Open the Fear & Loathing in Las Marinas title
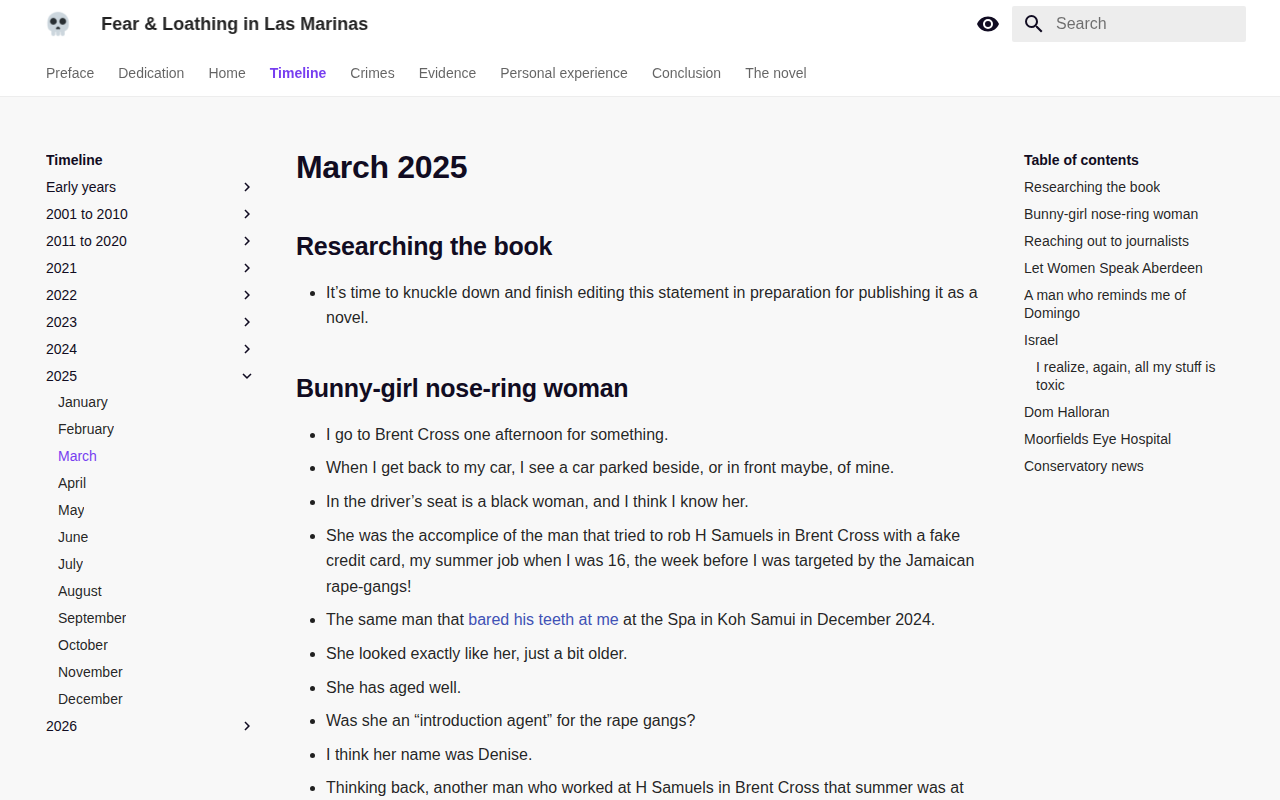This screenshot has height=800, width=1280. click(x=234, y=24)
